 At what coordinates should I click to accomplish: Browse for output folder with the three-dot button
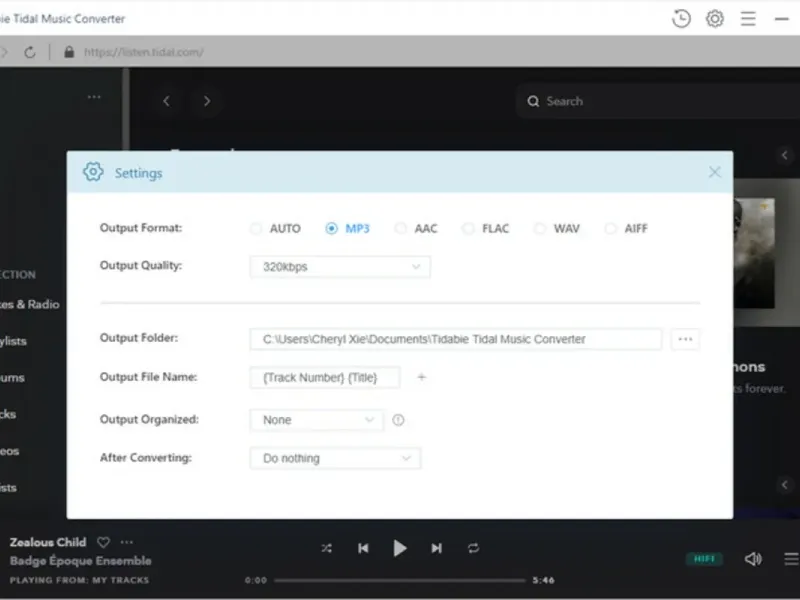click(685, 339)
